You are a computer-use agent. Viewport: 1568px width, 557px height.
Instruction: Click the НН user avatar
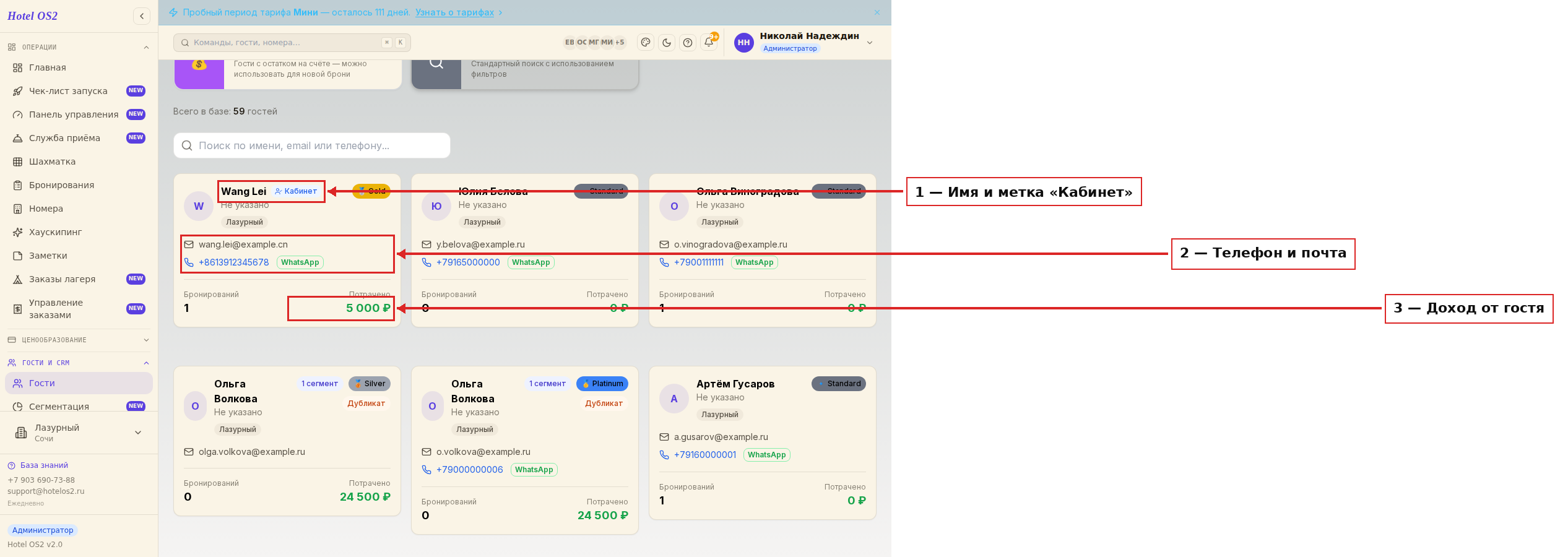(x=743, y=42)
